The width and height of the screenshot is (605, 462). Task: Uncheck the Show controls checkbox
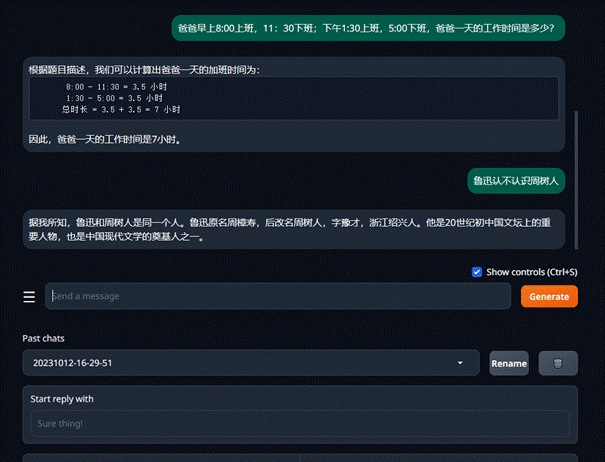pyautogui.click(x=477, y=272)
